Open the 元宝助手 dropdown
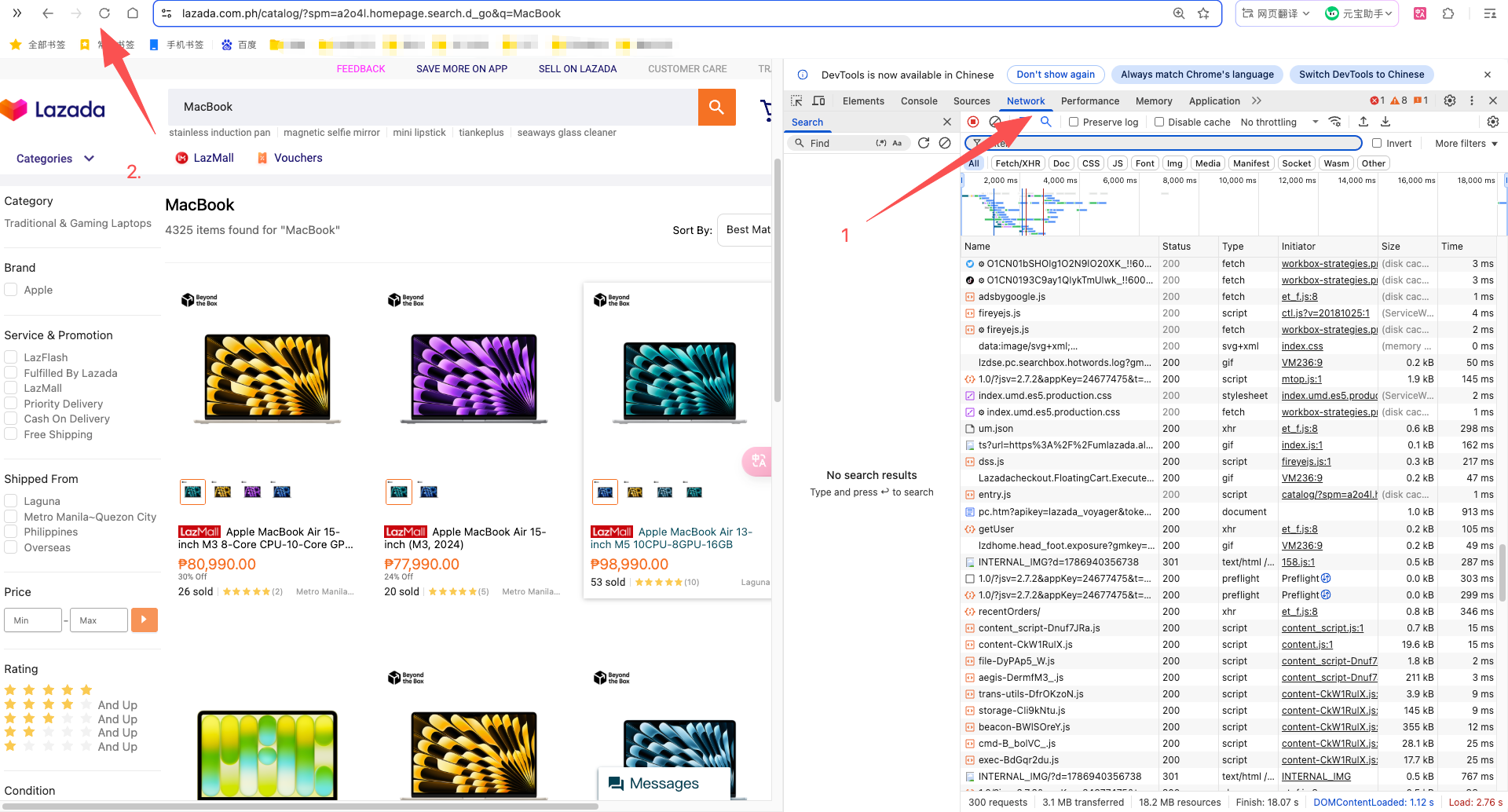The width and height of the screenshot is (1508, 812). click(x=1360, y=13)
